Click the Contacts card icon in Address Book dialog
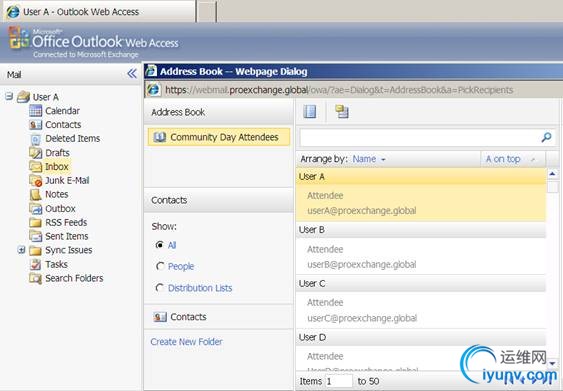The height and width of the screenshot is (391, 563). (160, 317)
